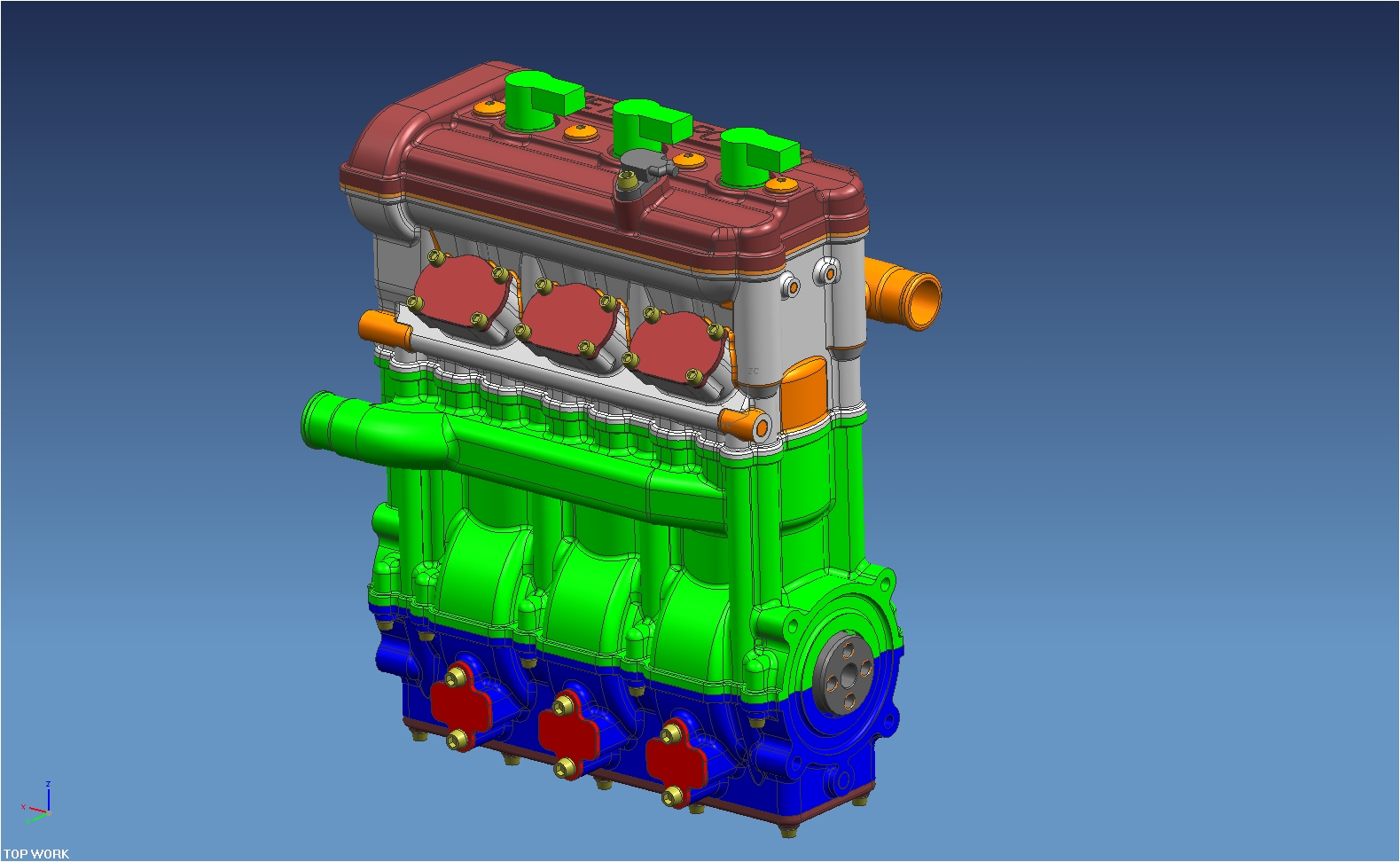Click the green pipe inlet opening on left

tap(317, 421)
